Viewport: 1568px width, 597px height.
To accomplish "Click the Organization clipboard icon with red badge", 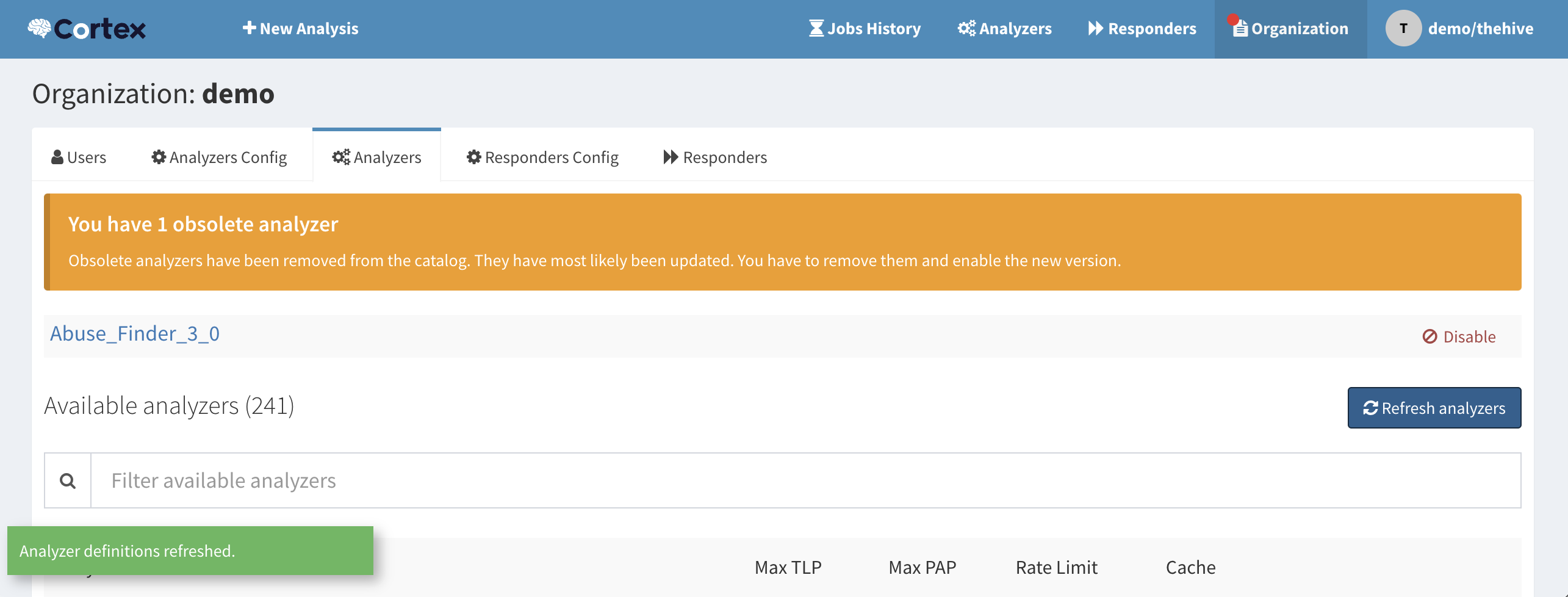I will [x=1239, y=28].
